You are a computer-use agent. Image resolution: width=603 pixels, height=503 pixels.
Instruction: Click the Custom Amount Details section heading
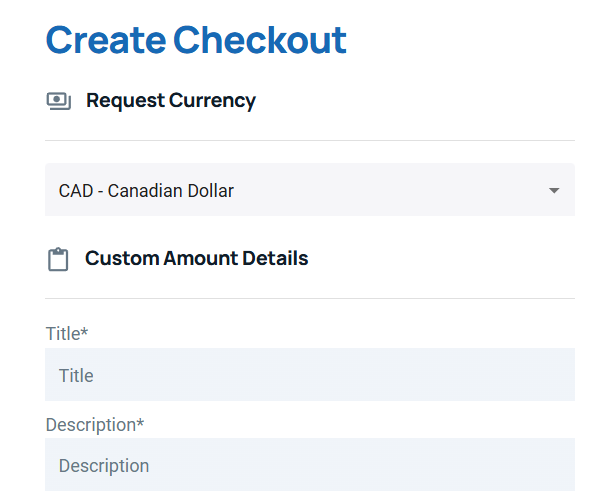click(197, 258)
